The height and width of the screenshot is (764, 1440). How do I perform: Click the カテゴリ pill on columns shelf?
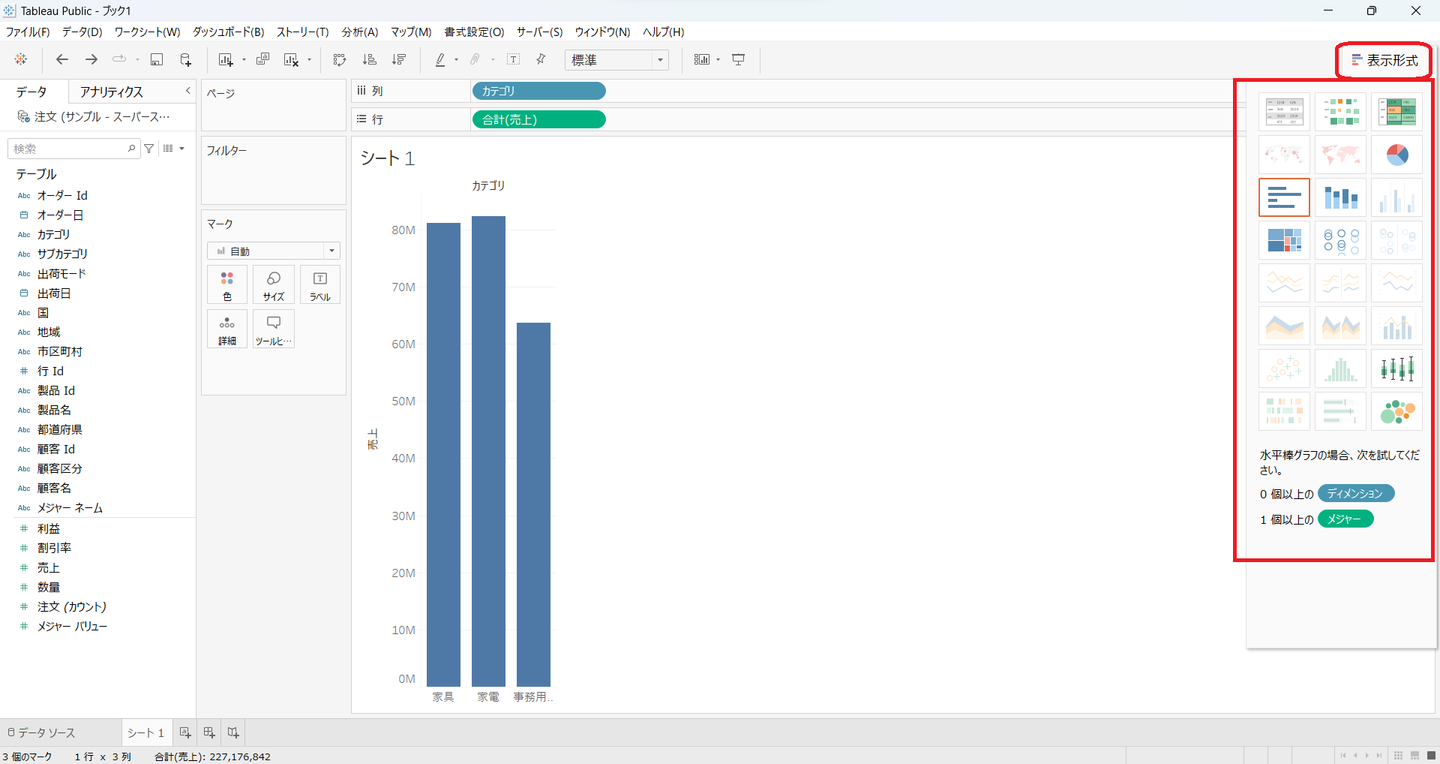pos(538,91)
